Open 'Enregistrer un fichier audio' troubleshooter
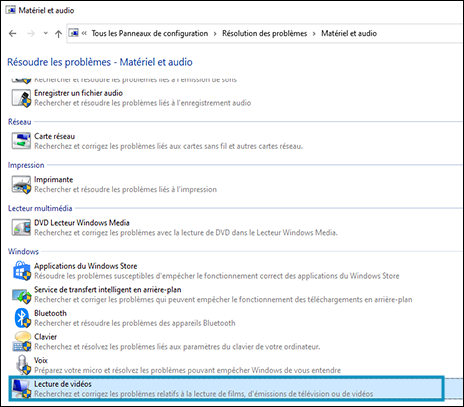The height and width of the screenshot is (407, 464). click(78, 93)
